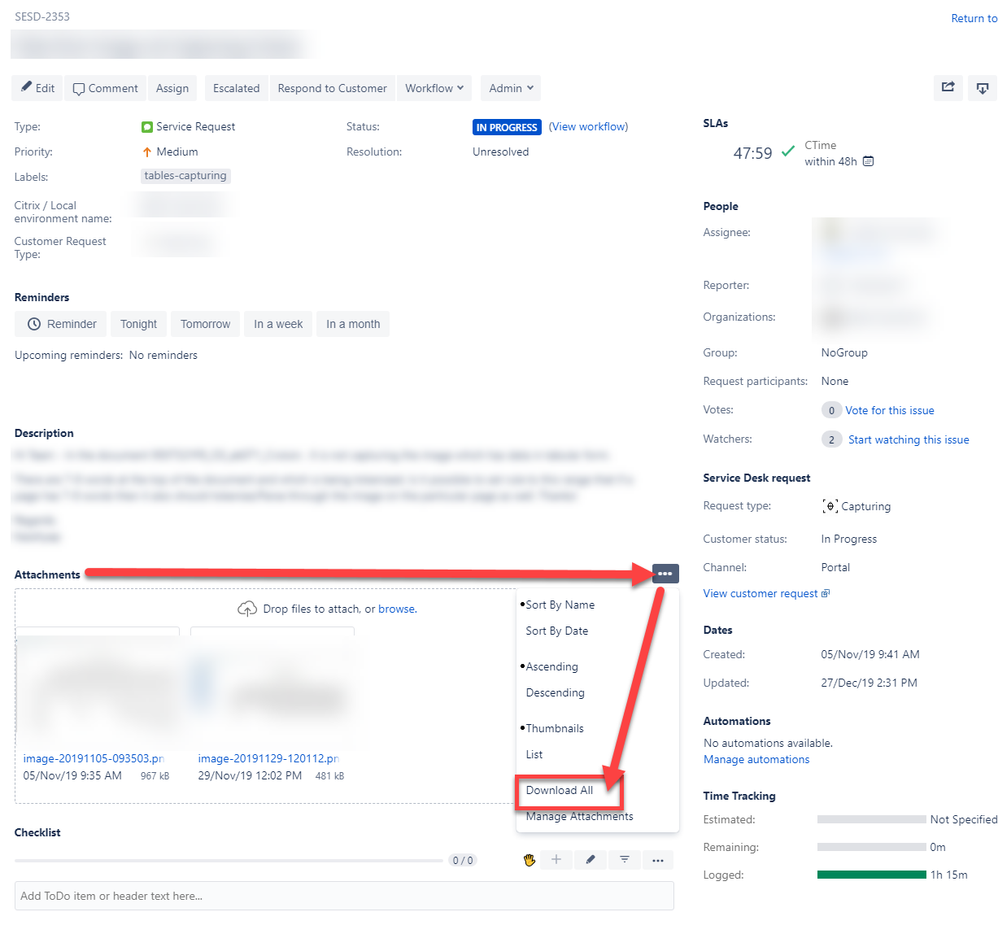The height and width of the screenshot is (935, 998).
Task: Click the tables-capturing label
Action: (x=185, y=176)
